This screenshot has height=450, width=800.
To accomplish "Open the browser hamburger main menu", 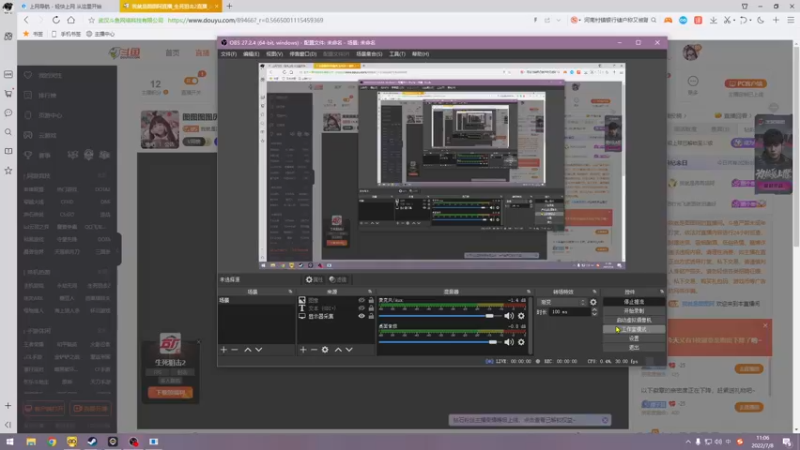I will click(x=790, y=20).
